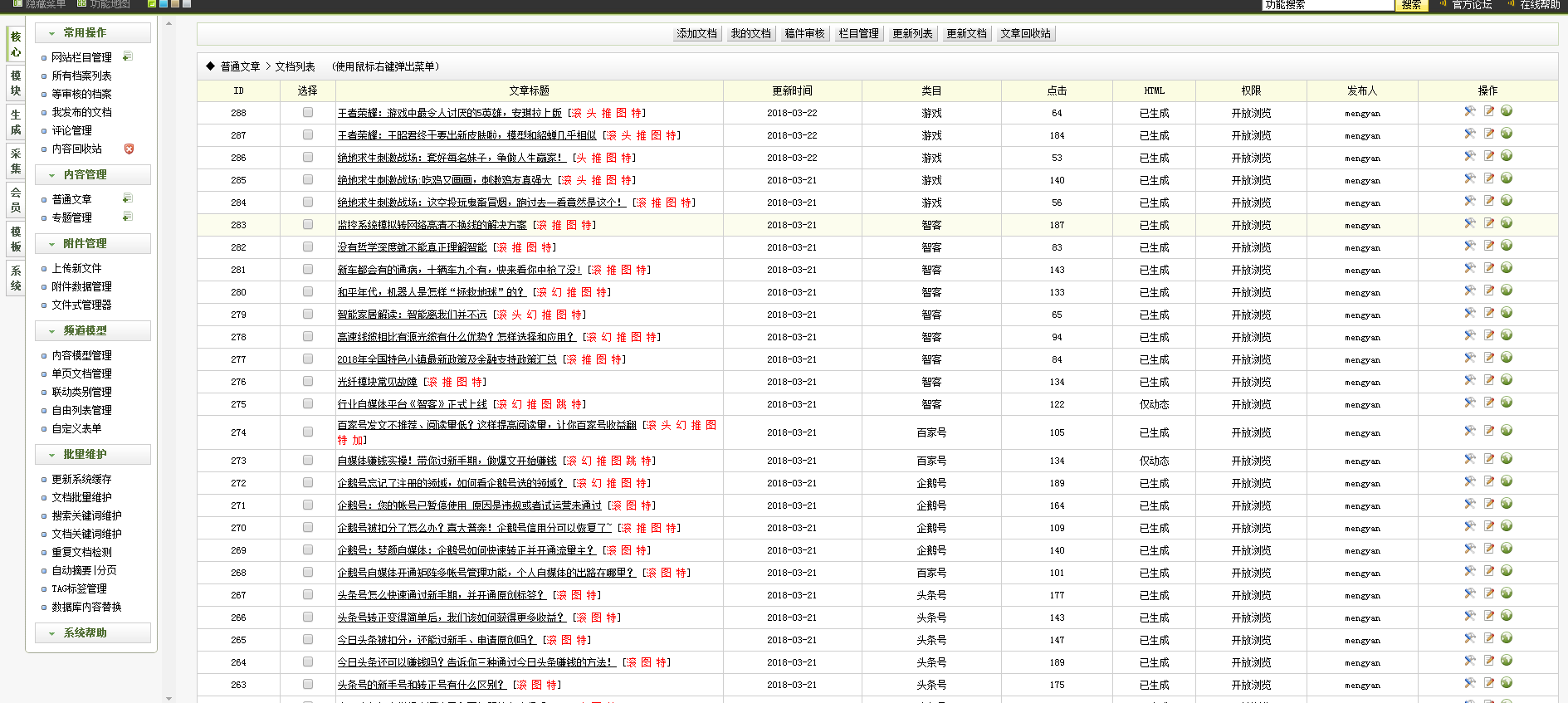1568x703 pixels.
Task: Select the green skin swatch in top bar
Action: [x=152, y=4]
